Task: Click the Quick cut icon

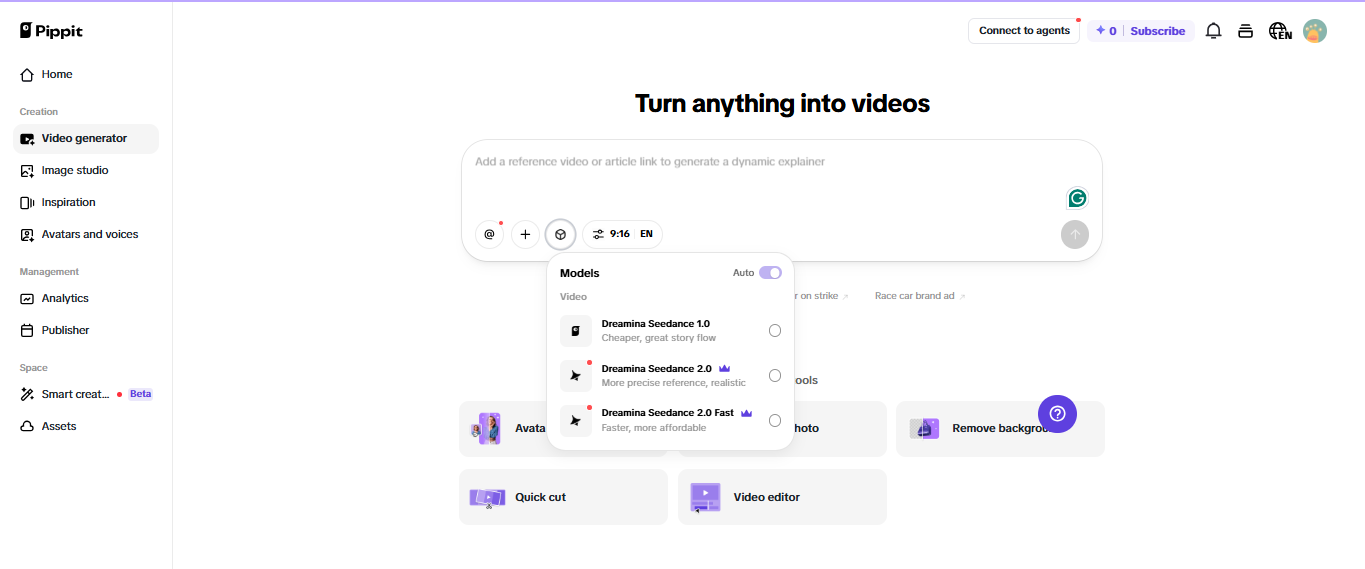Action: pos(488,497)
